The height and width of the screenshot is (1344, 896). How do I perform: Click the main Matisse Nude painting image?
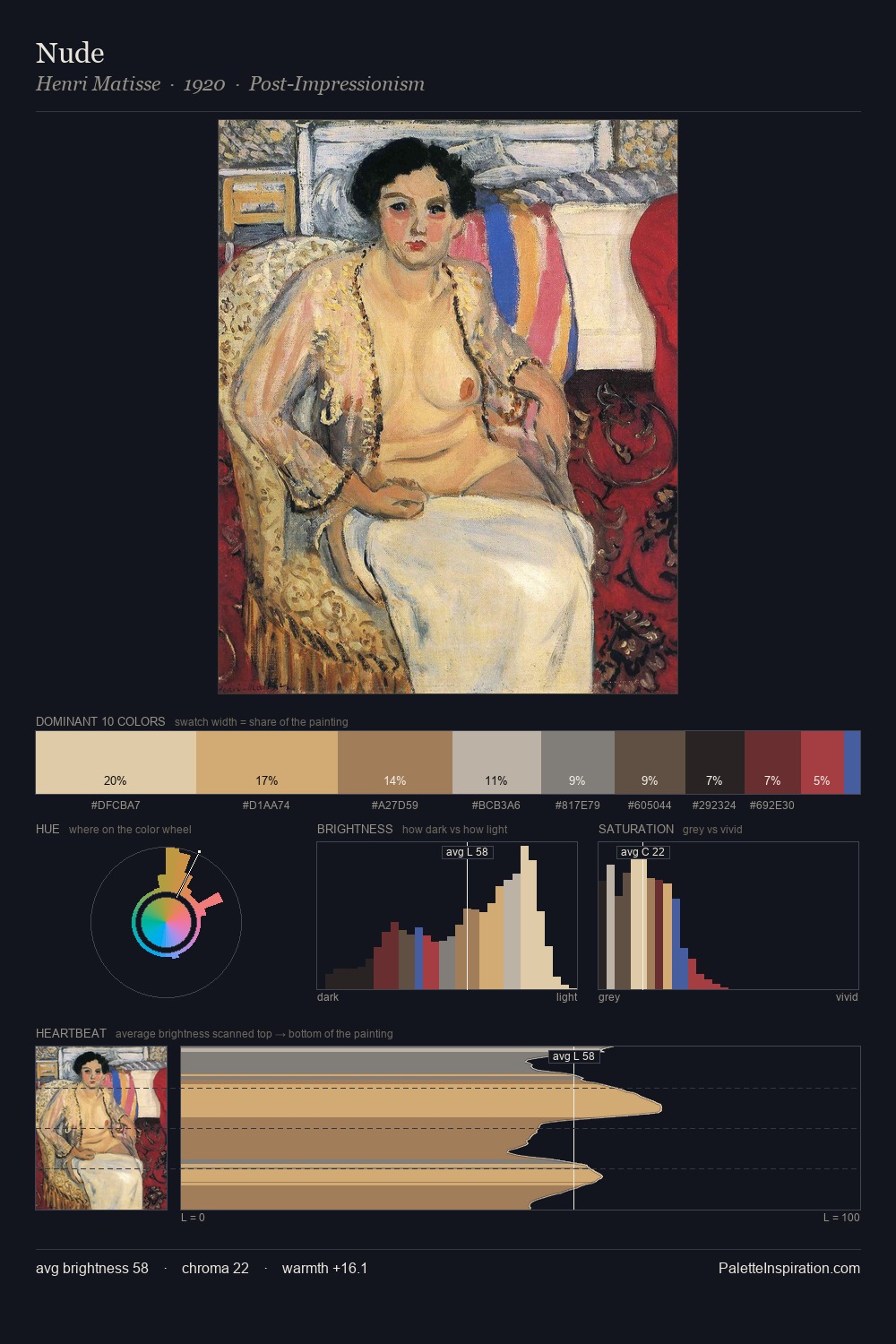448,407
